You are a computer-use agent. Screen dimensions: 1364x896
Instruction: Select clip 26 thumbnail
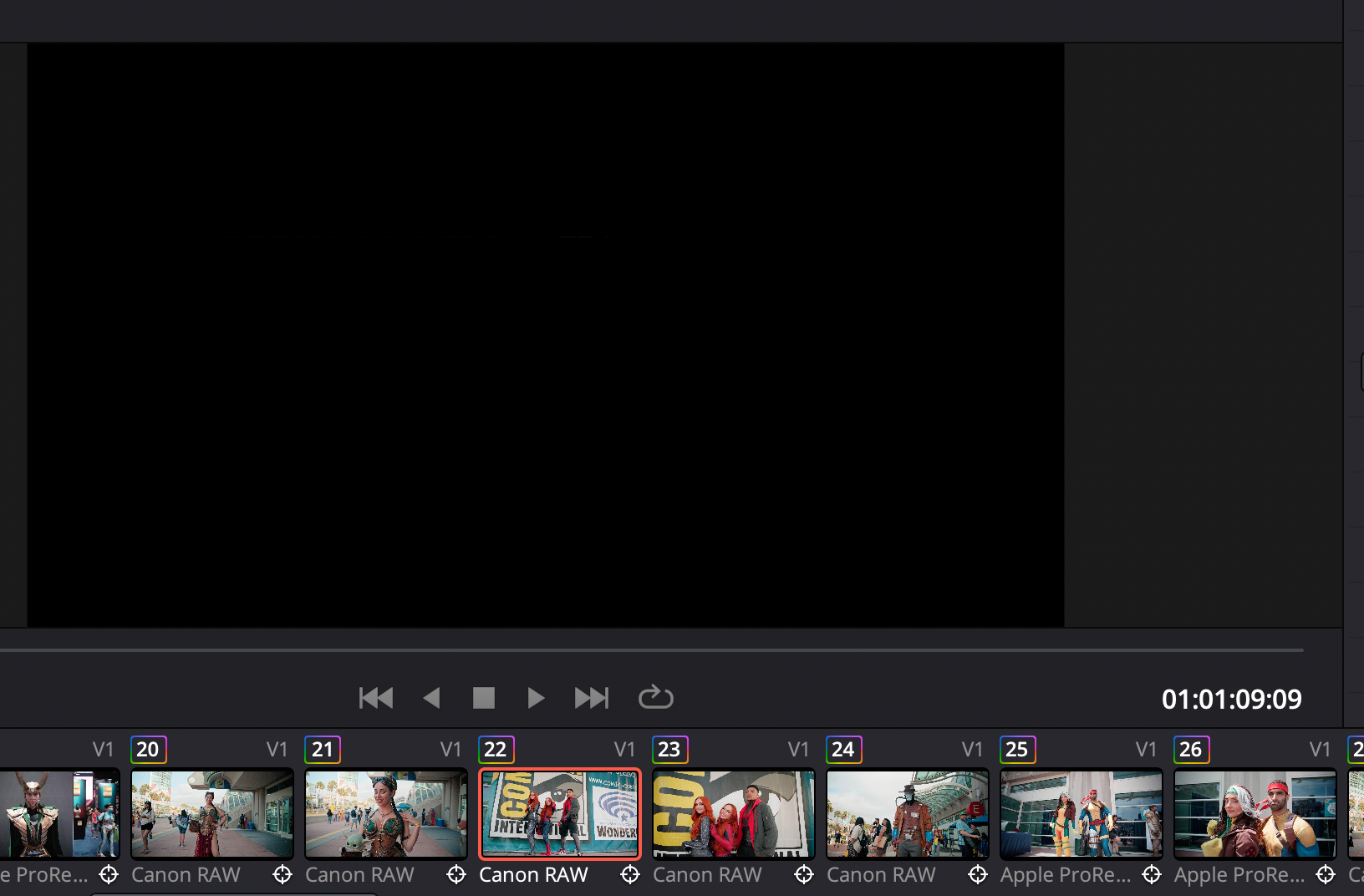coord(1255,814)
